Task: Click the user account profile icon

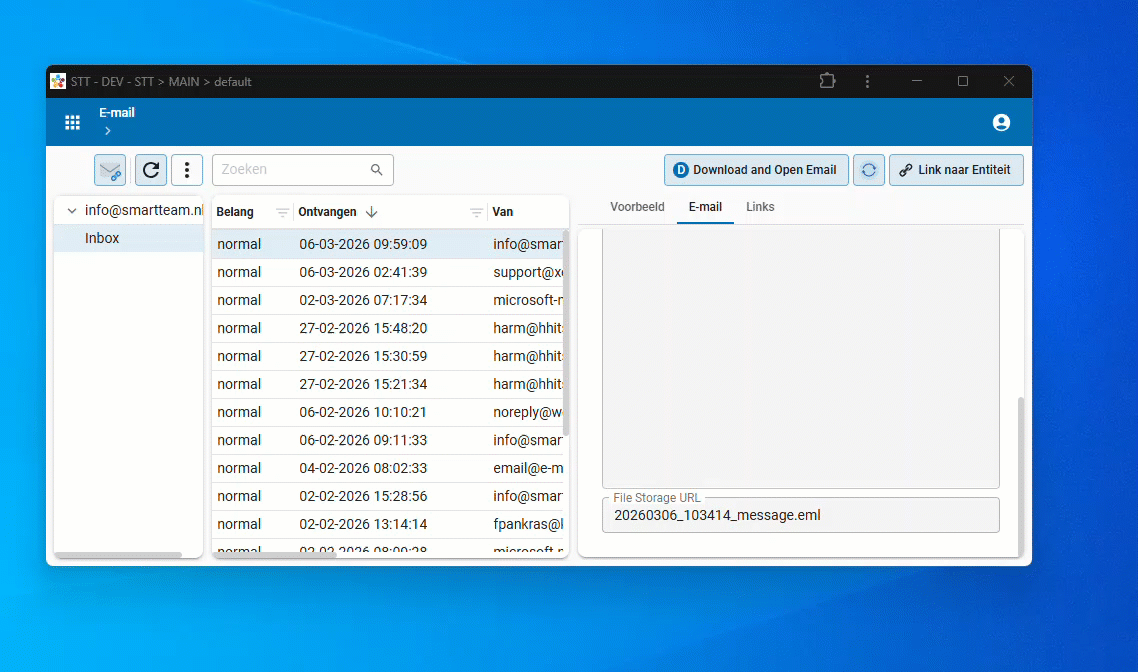Action: [x=1001, y=122]
